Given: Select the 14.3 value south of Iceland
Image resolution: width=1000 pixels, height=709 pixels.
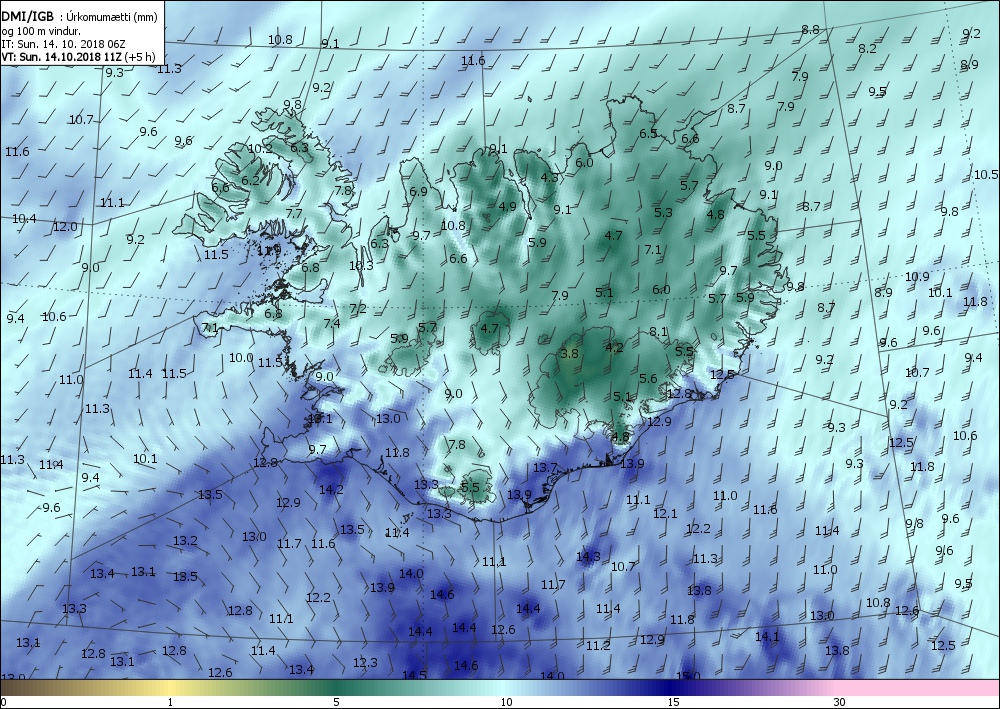Looking at the screenshot, I should pyautogui.click(x=588, y=556).
